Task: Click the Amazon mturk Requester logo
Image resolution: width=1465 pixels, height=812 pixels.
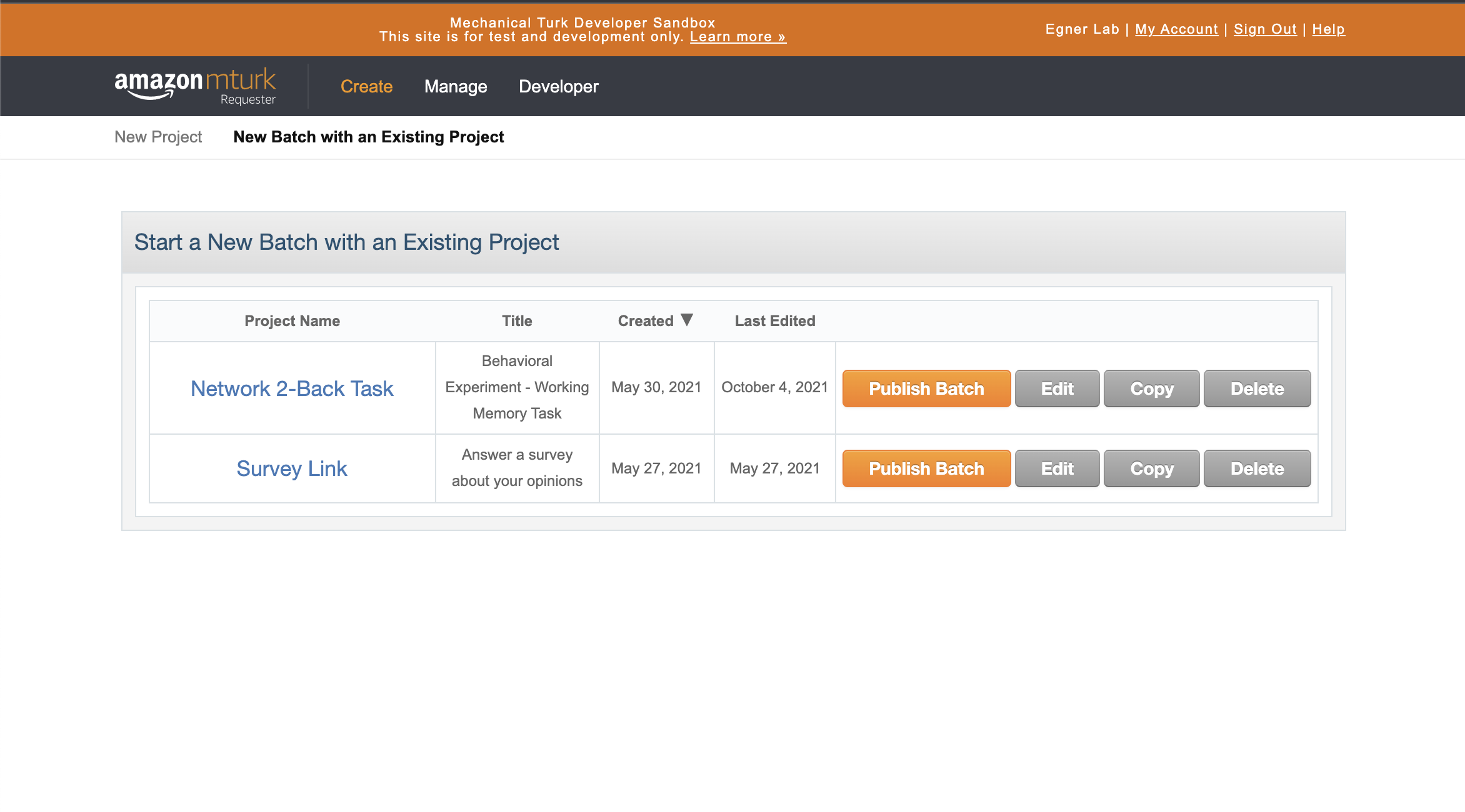Action: point(195,86)
